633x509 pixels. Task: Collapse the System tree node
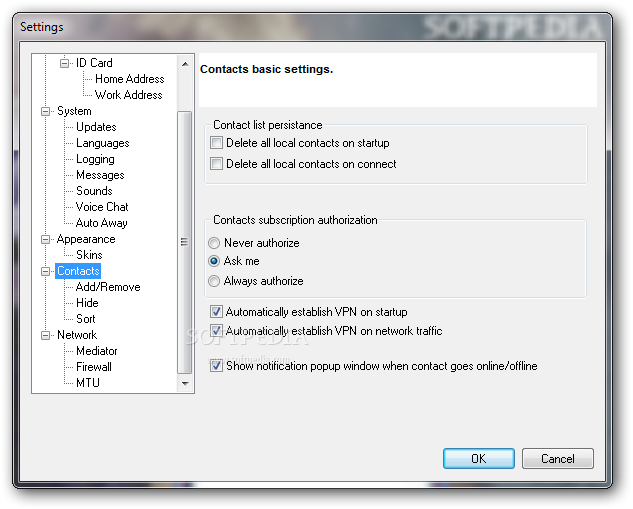[x=46, y=111]
